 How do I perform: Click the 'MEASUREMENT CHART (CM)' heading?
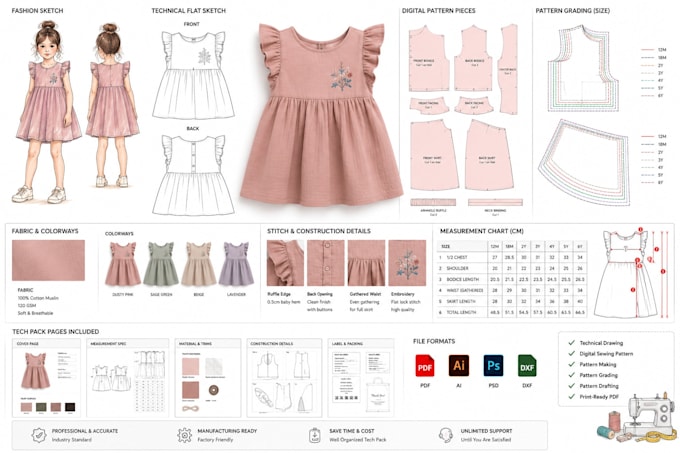pos(481,231)
